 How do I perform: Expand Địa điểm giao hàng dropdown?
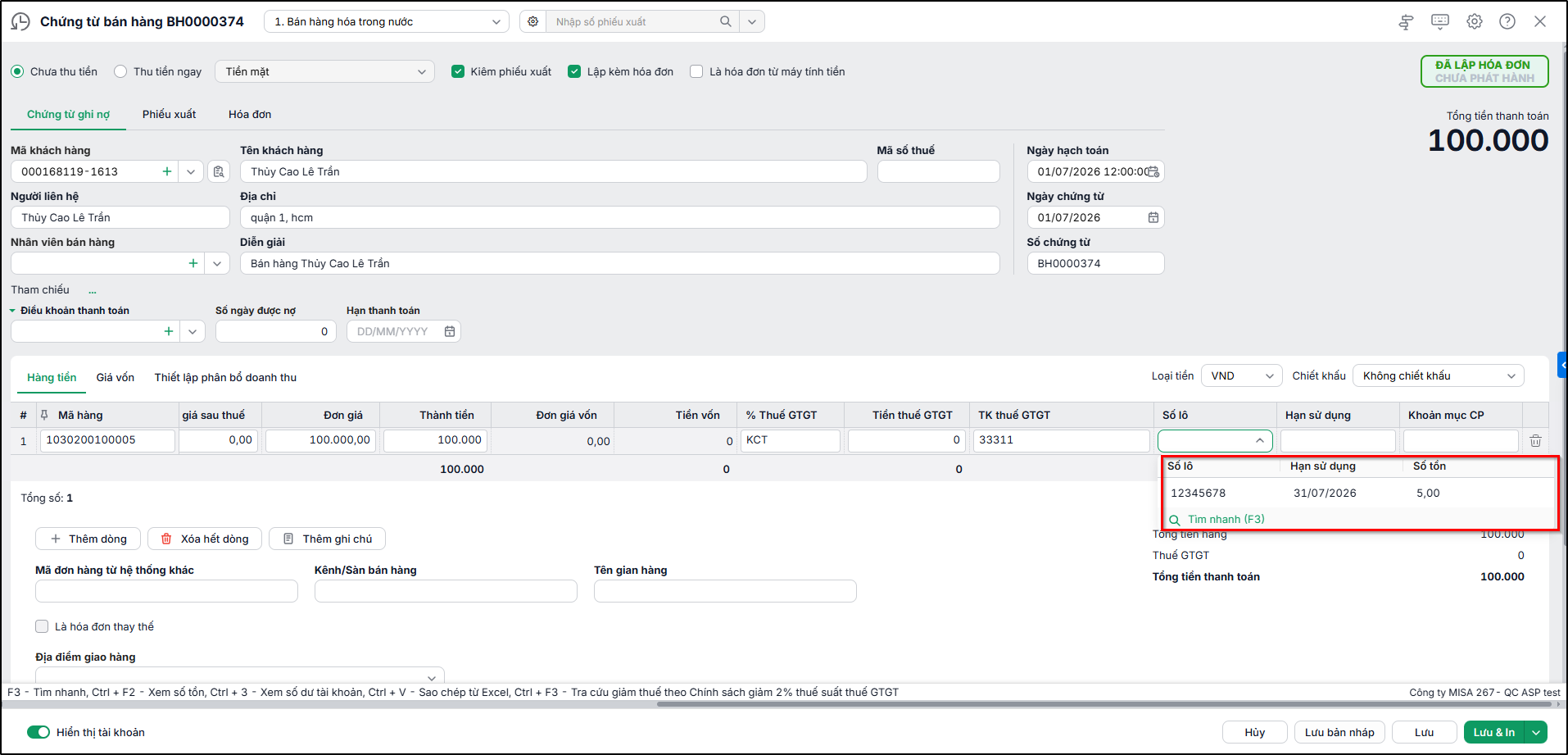pos(432,677)
